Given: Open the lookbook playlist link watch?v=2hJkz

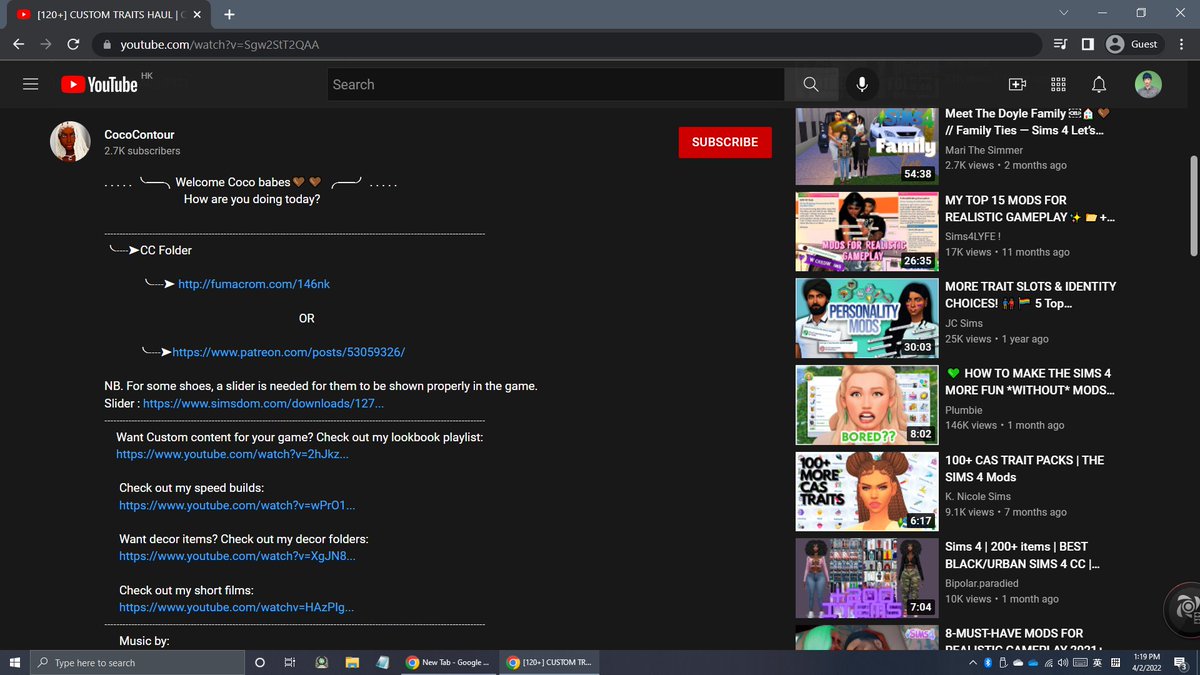Looking at the screenshot, I should click(x=232, y=454).
